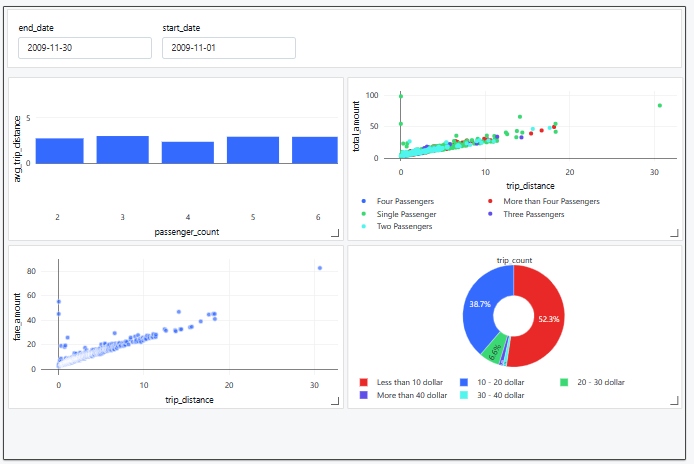Screen dimensions: 694x464
Task: Click the end_date input field
Action: click(84, 48)
